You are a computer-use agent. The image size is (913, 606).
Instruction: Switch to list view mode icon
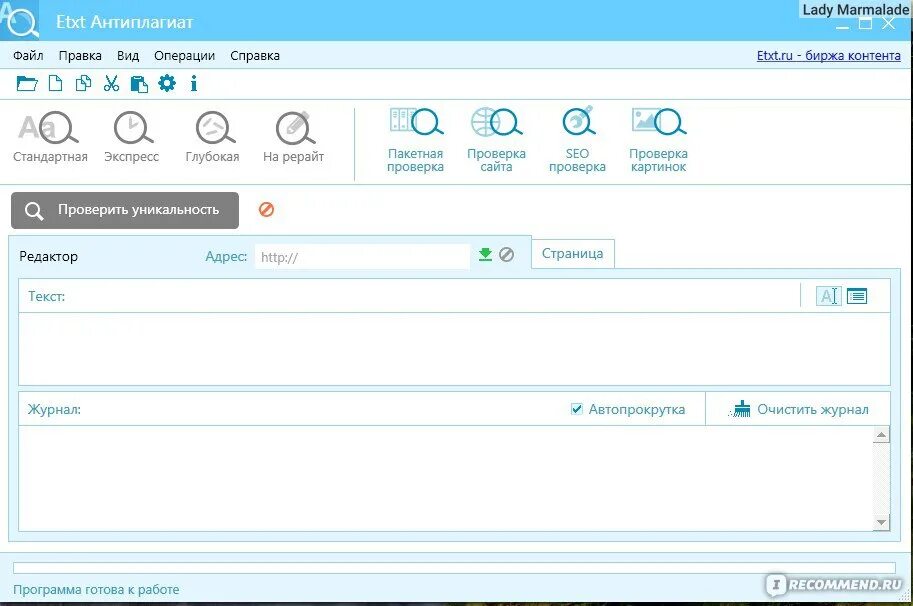pyautogui.click(x=857, y=296)
